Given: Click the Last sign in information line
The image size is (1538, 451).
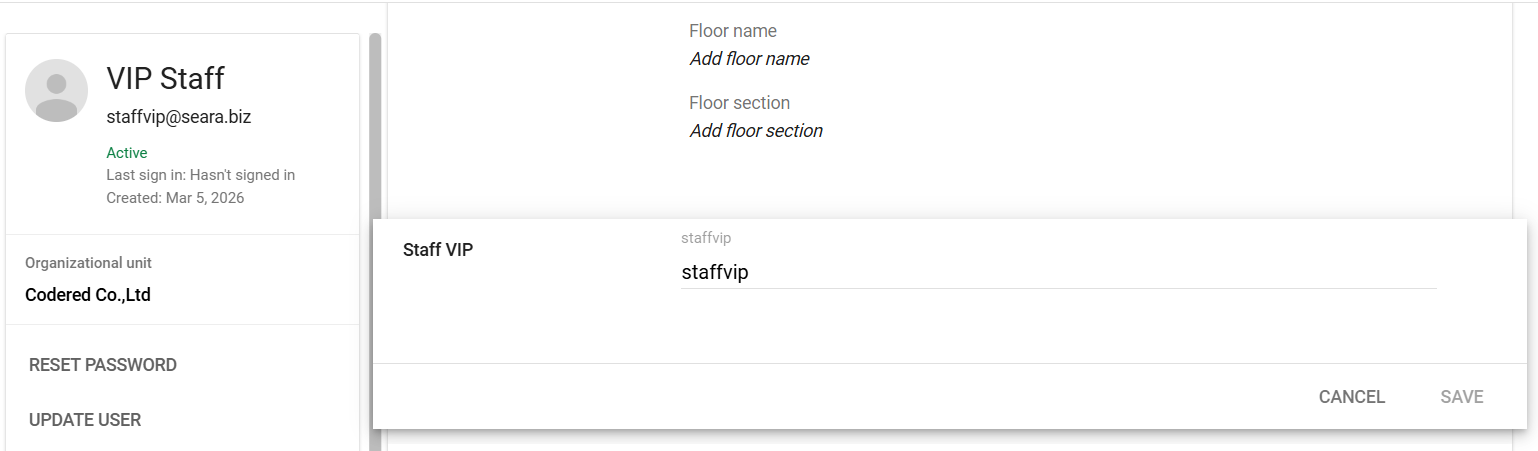Looking at the screenshot, I should 200,175.
